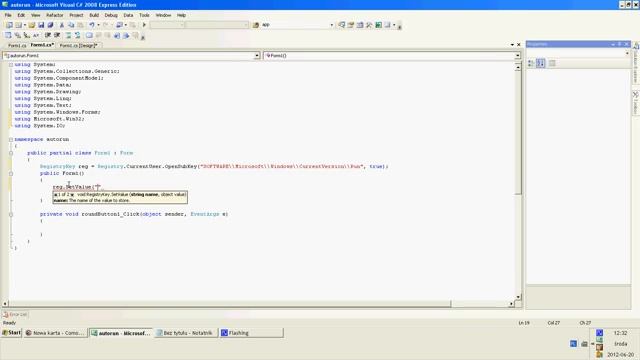Click the Display Quick Info icon
This screenshot has width=640, height=360.
[x=27, y=36]
